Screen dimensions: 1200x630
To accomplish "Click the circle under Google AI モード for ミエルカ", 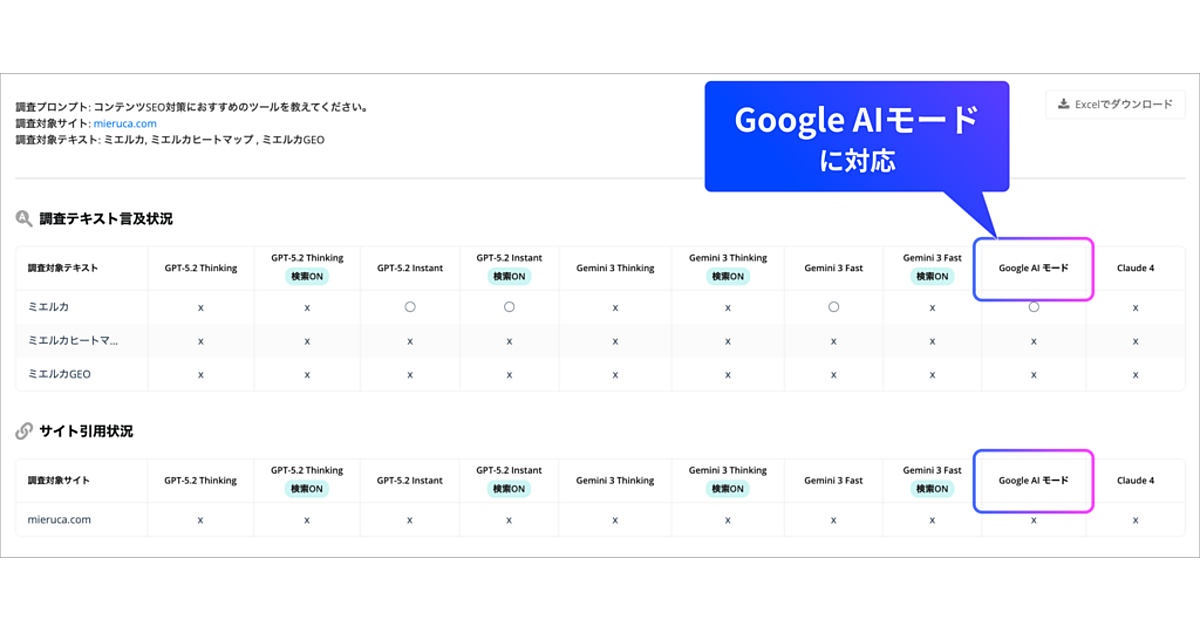I will pos(1033,307).
